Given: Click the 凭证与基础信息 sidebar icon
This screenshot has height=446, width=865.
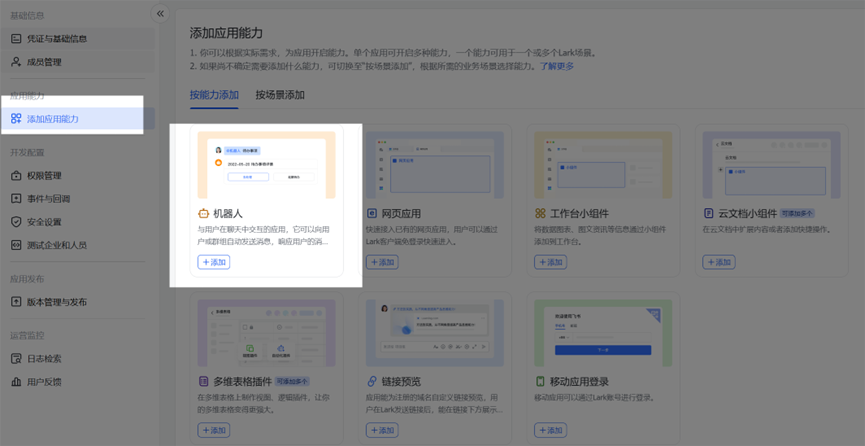Looking at the screenshot, I should 16,39.
